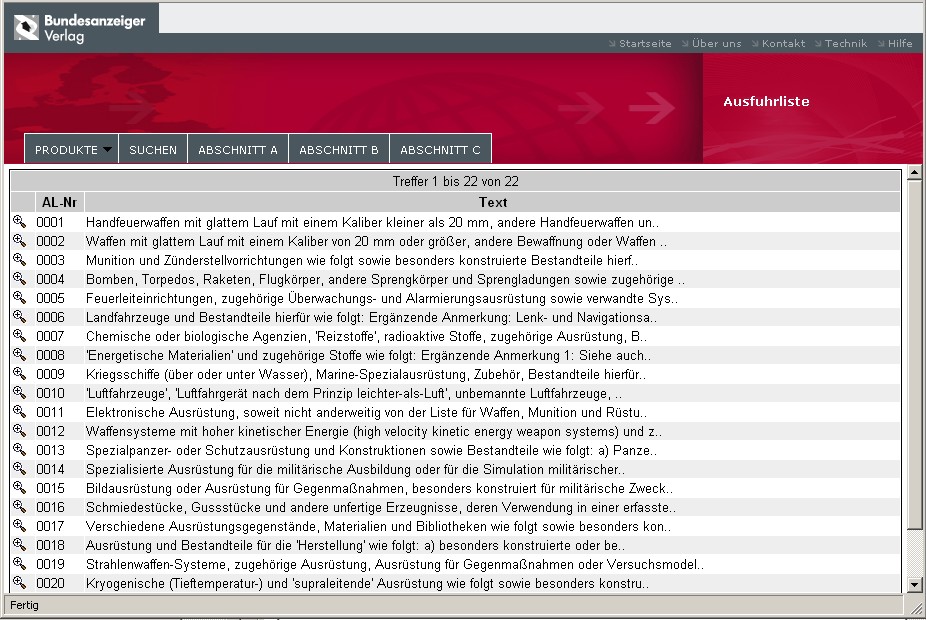Select 'Landfahrzeuge und Bestandteile' row text
Viewport: 926px width, 620px height.
pos(371,318)
